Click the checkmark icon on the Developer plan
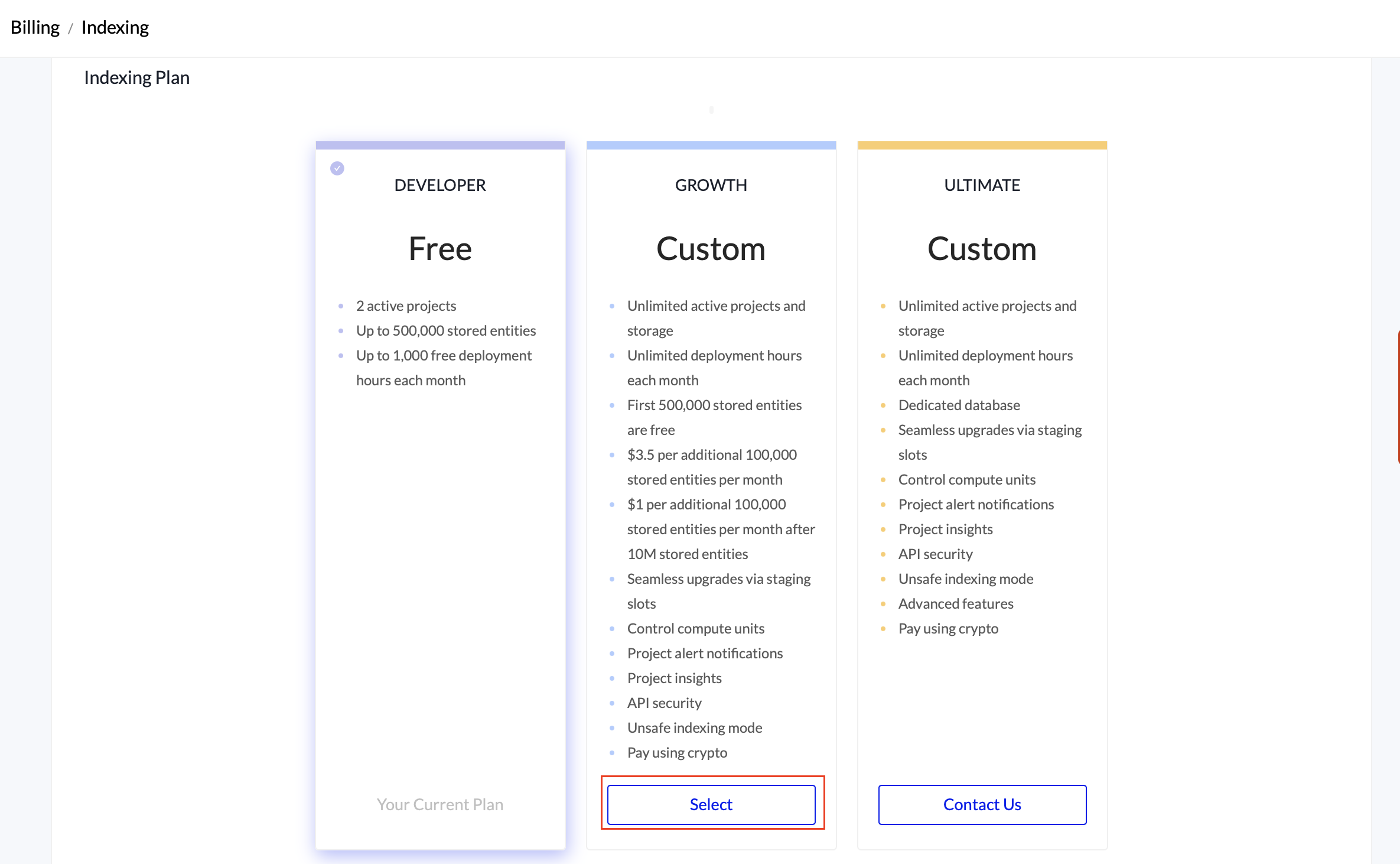Screen dimensions: 1400x864 pos(337,168)
